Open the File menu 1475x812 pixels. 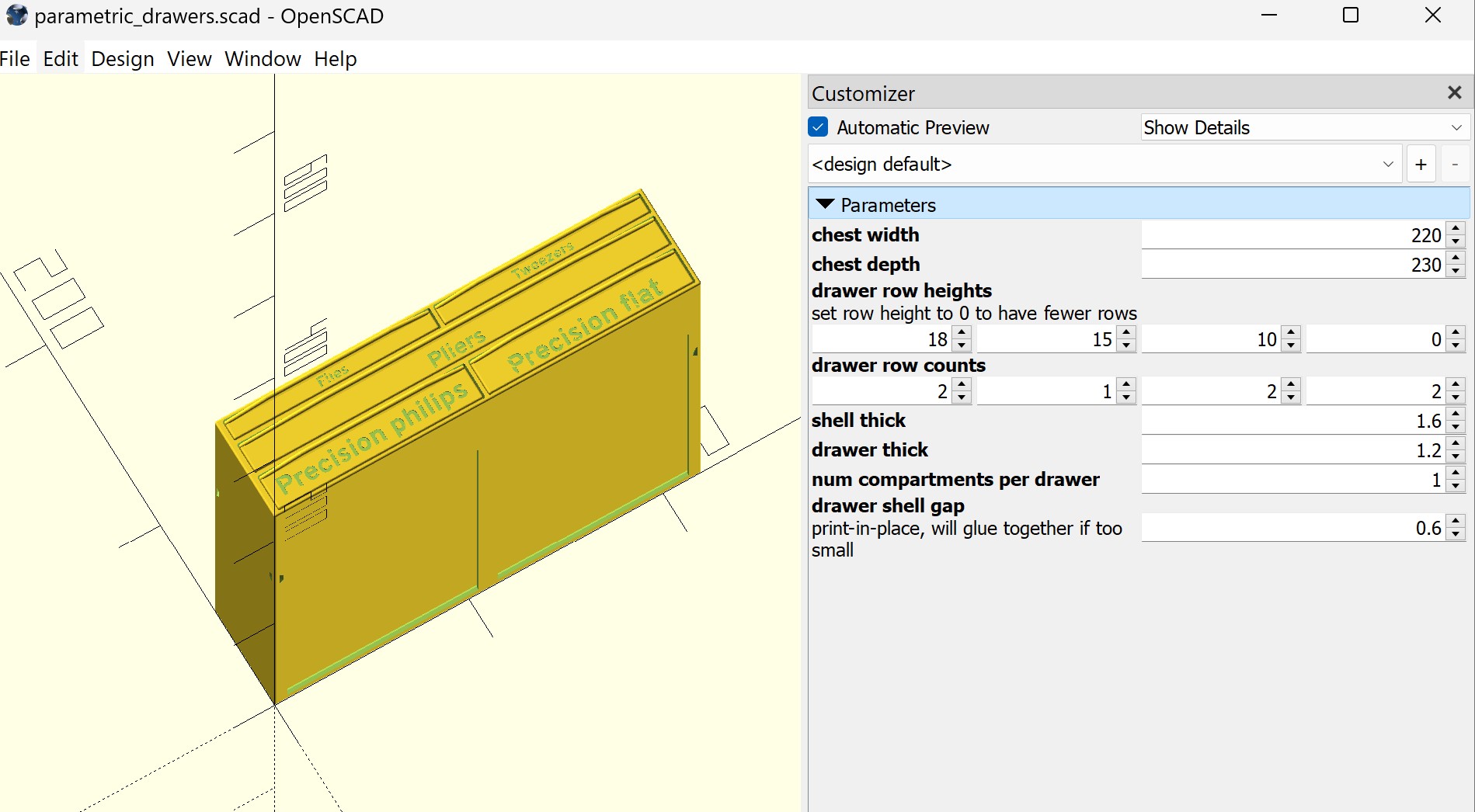(x=15, y=59)
